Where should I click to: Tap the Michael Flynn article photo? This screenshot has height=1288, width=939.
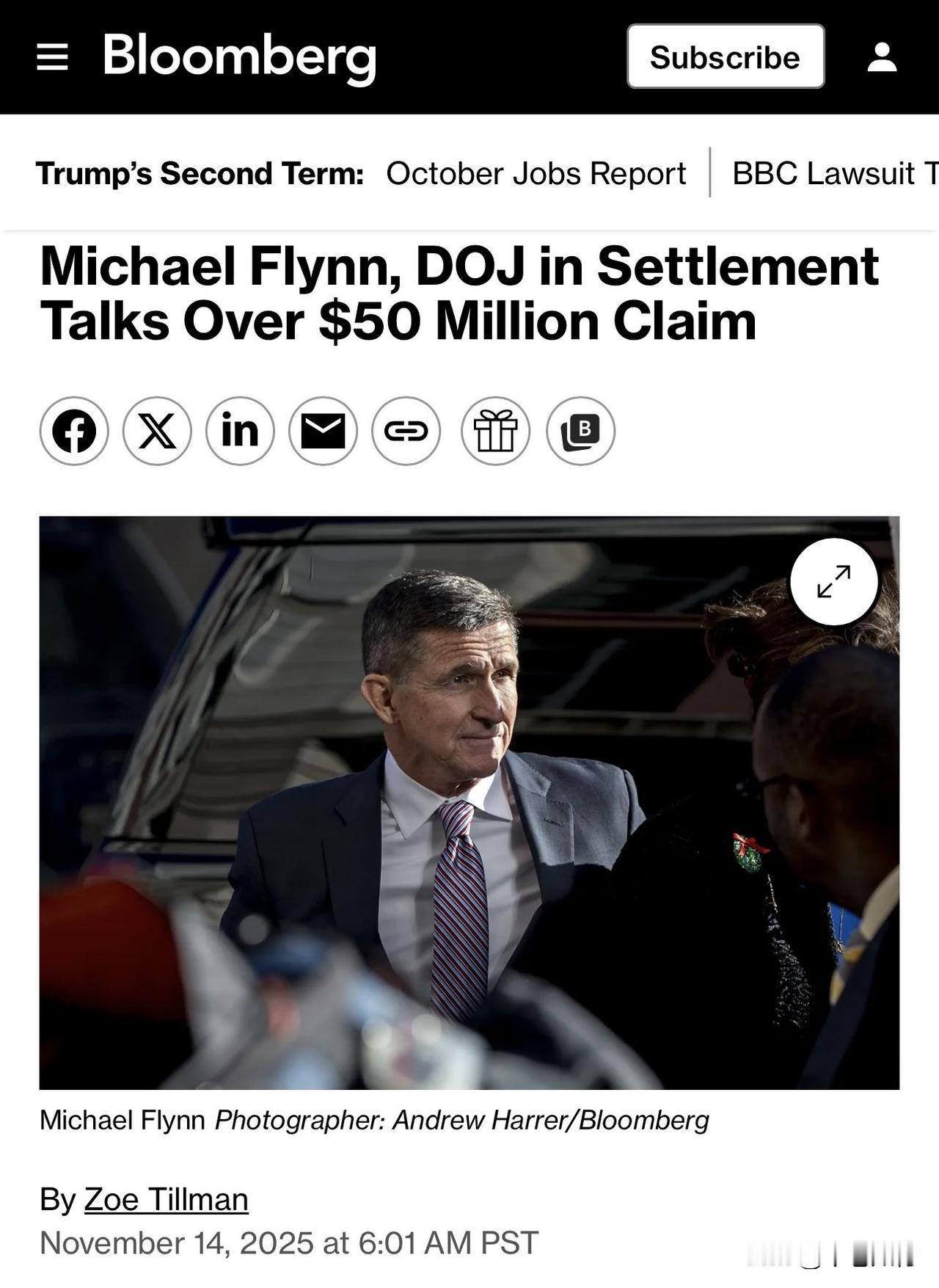440,807
